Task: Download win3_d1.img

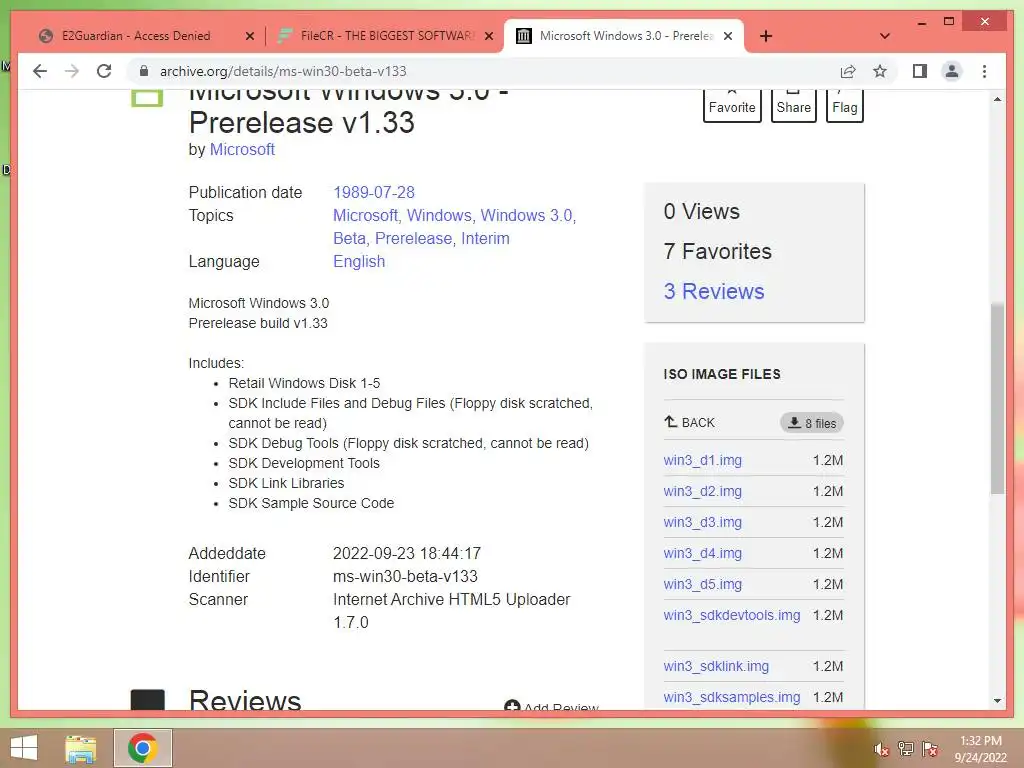Action: tap(703, 460)
